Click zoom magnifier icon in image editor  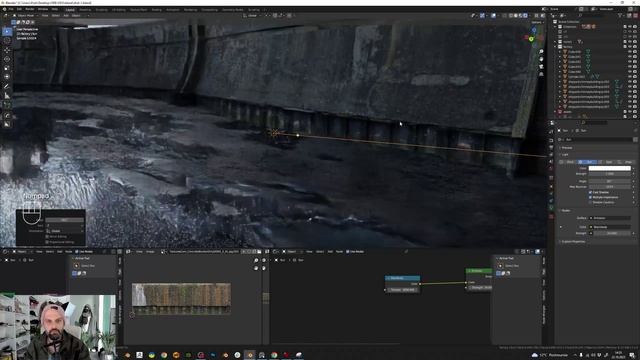[x=256, y=260]
